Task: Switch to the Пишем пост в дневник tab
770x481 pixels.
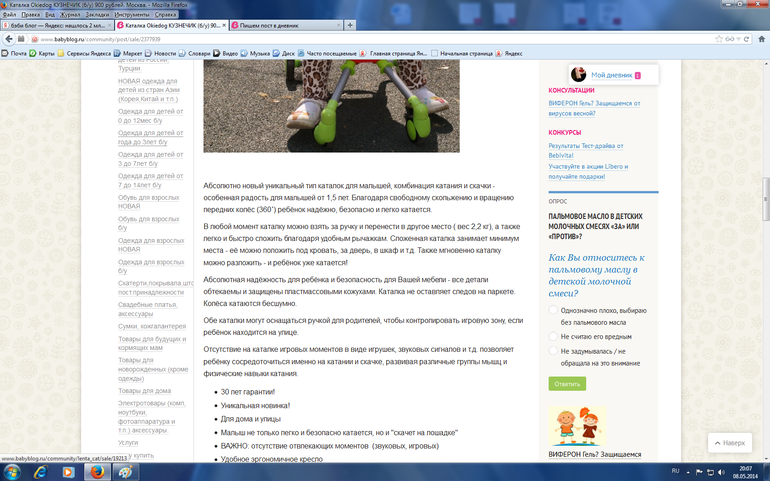Action: point(285,25)
